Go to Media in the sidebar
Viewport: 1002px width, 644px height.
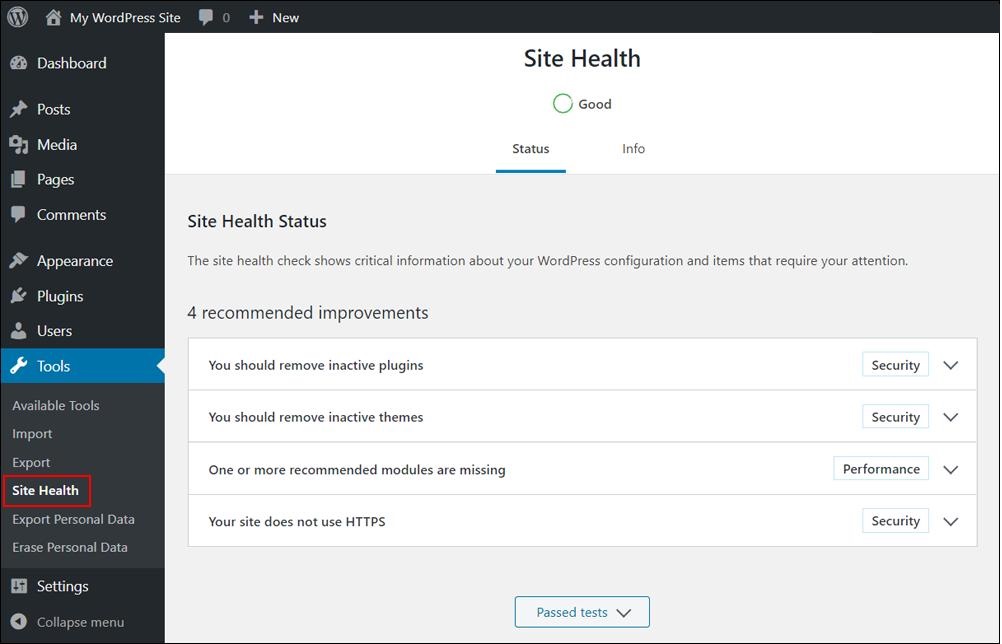[x=57, y=145]
